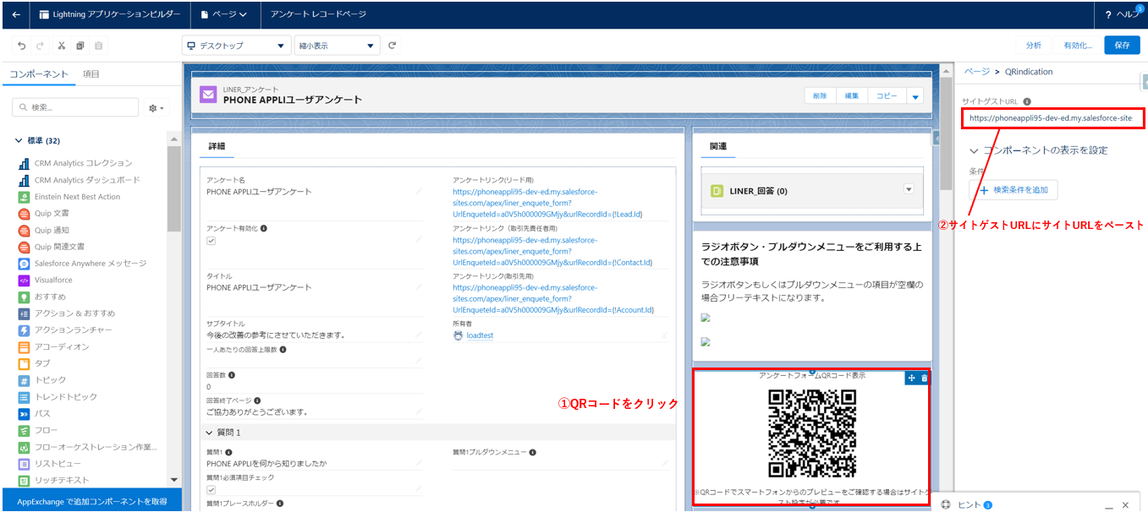1148x512 pixels.
Task: Toggle 質問1必須項目チェック checkbox
Action: click(x=212, y=490)
